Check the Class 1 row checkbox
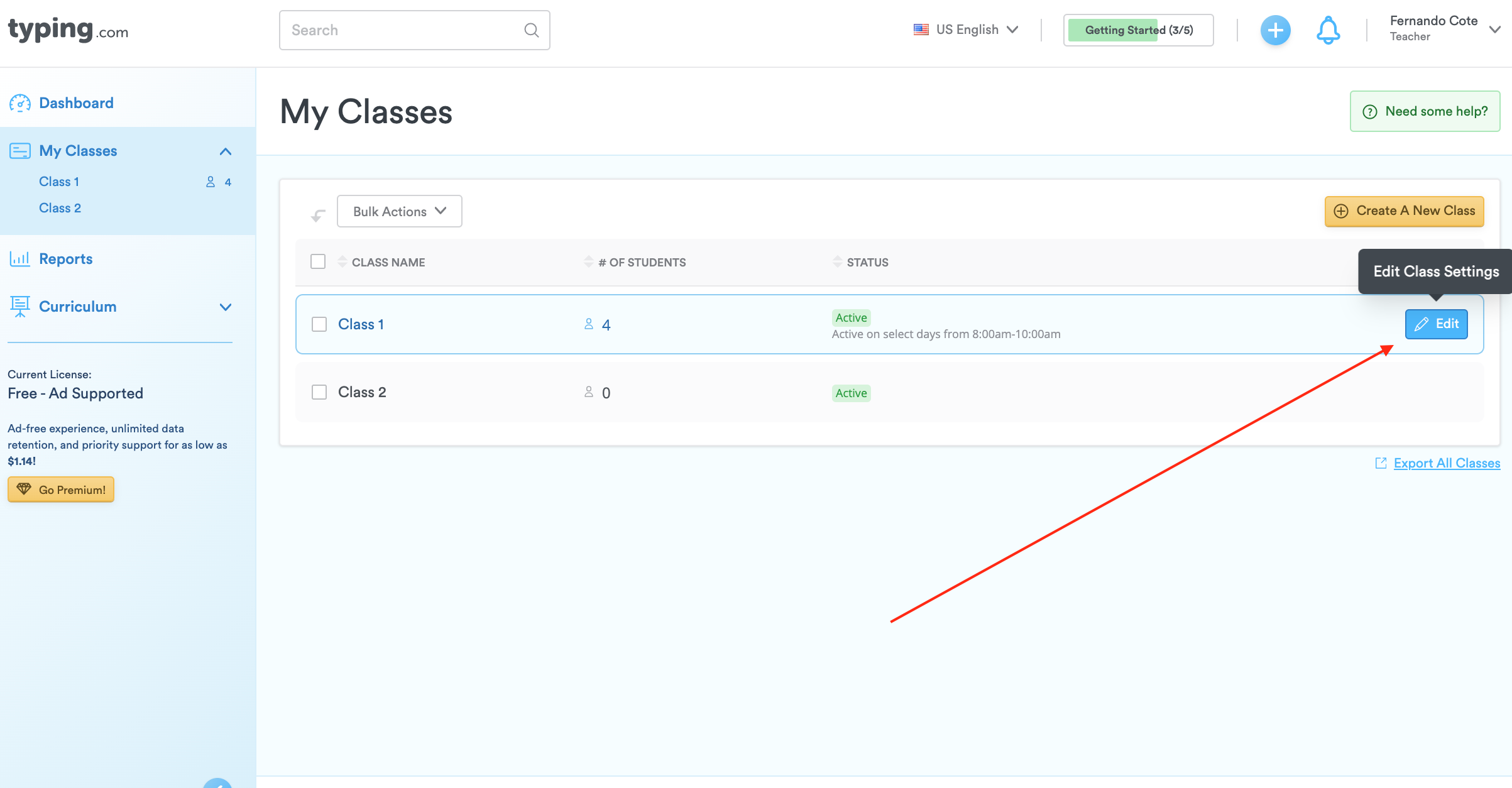Viewport: 1512px width, 788px height. point(319,324)
